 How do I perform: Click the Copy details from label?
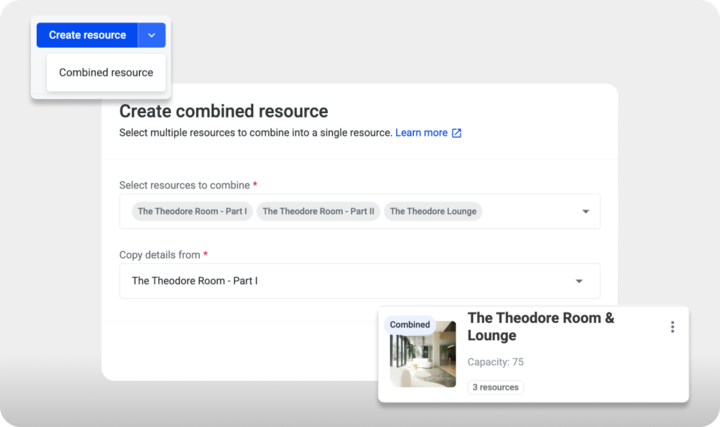click(160, 255)
